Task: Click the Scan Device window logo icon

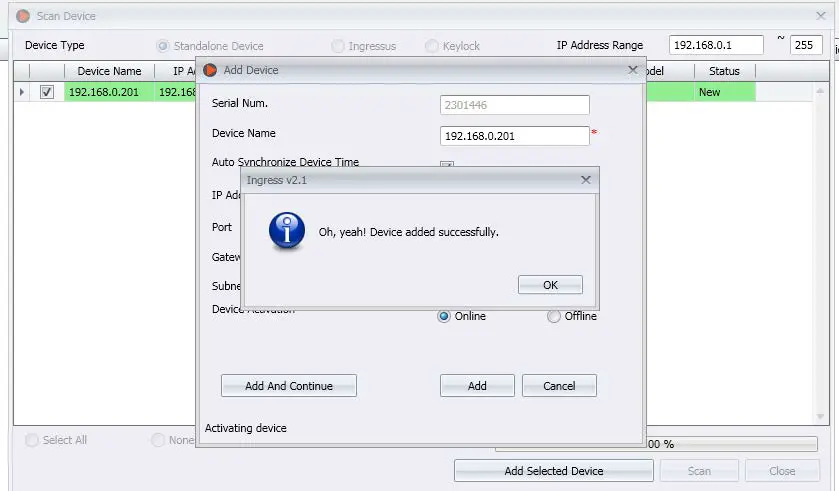Action: 23,16
